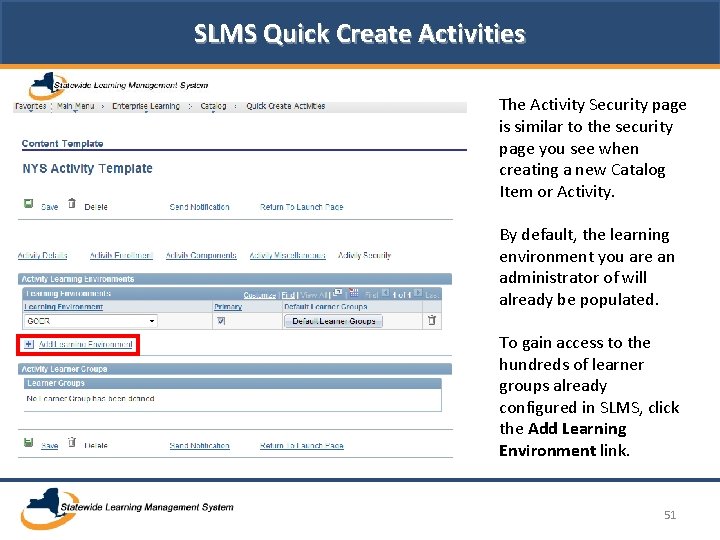720x540 pixels.
Task: Go to previous row arrow in Learning Environments
Action: point(385,293)
